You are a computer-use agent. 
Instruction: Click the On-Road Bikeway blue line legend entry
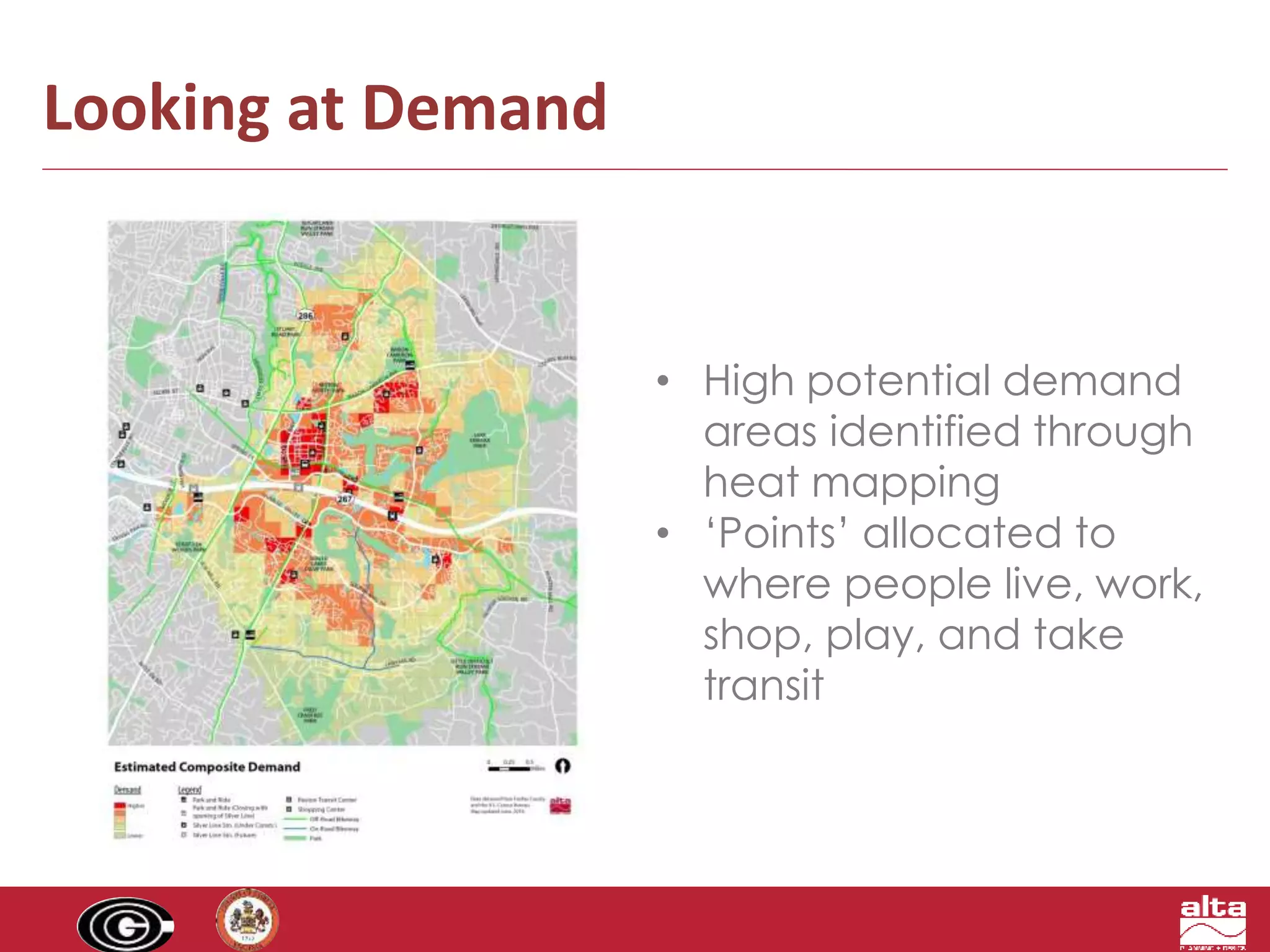(x=321, y=829)
